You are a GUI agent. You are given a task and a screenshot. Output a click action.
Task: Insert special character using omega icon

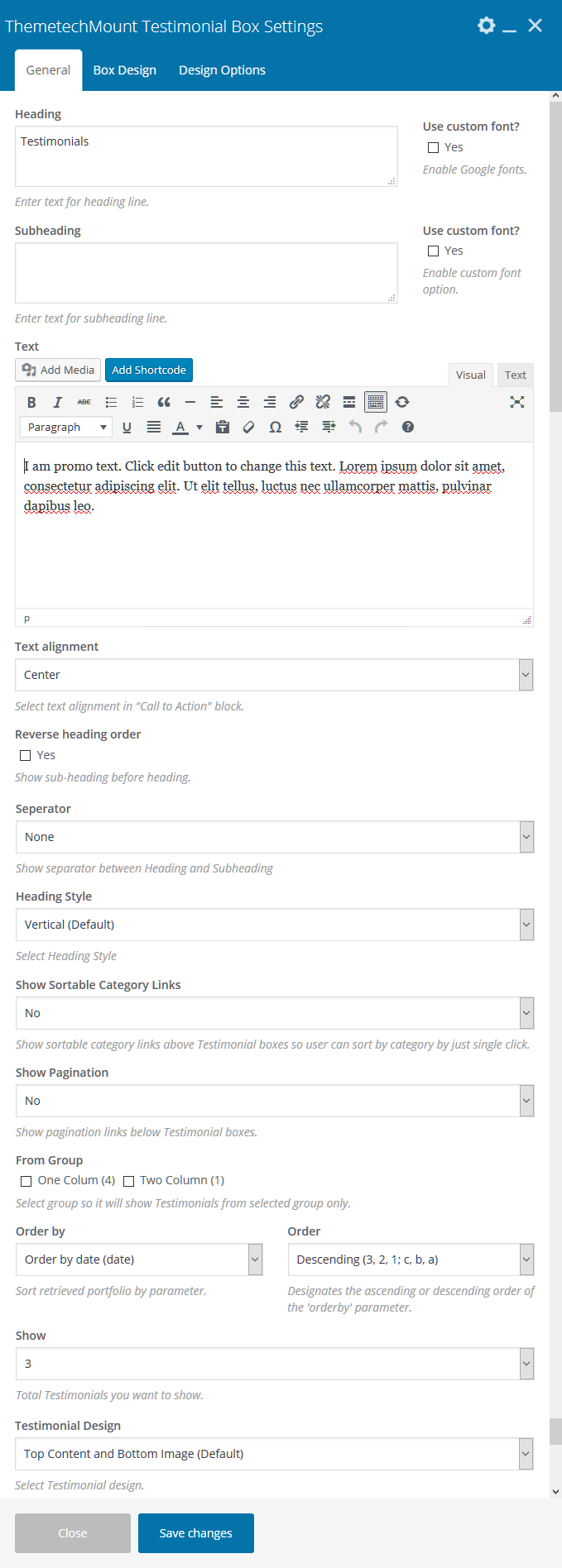point(275,427)
